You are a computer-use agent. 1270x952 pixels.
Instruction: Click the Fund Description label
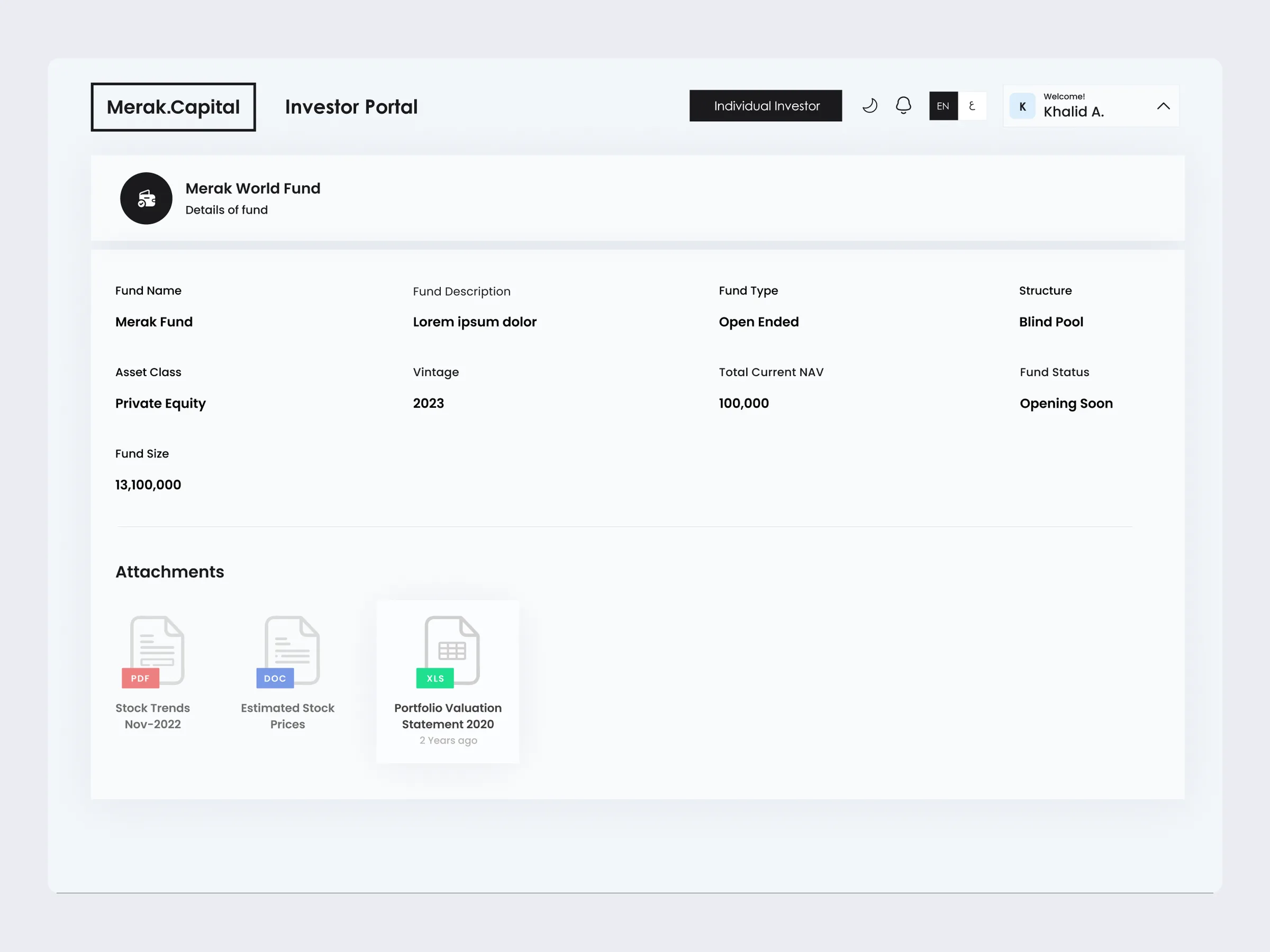click(461, 291)
